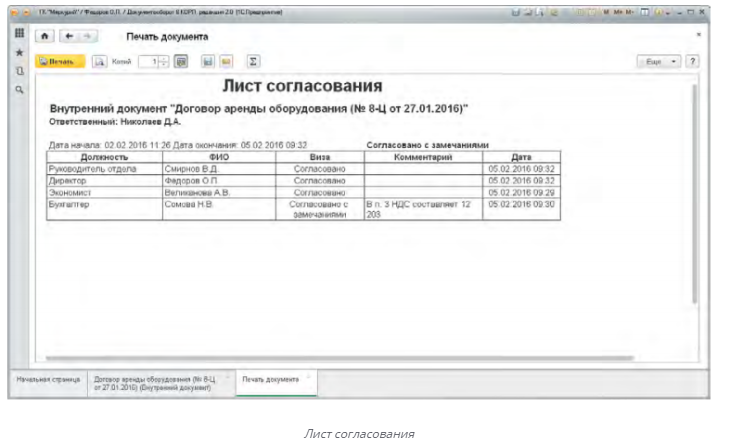Expand the Ещё dropdown menu
Image resolution: width=729 pixels, height=448 pixels.
pos(661,62)
